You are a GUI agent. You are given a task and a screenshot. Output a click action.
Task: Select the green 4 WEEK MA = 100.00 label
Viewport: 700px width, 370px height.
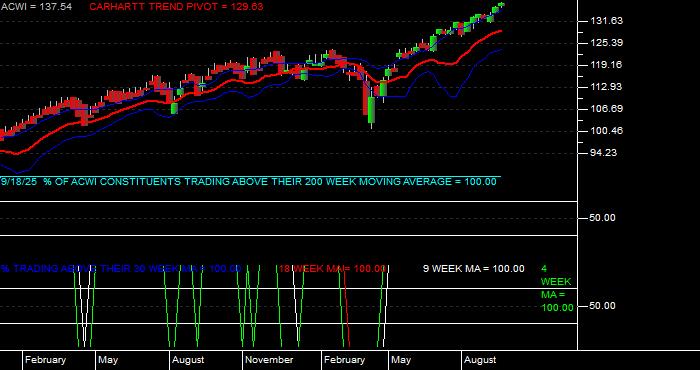pyautogui.click(x=557, y=288)
